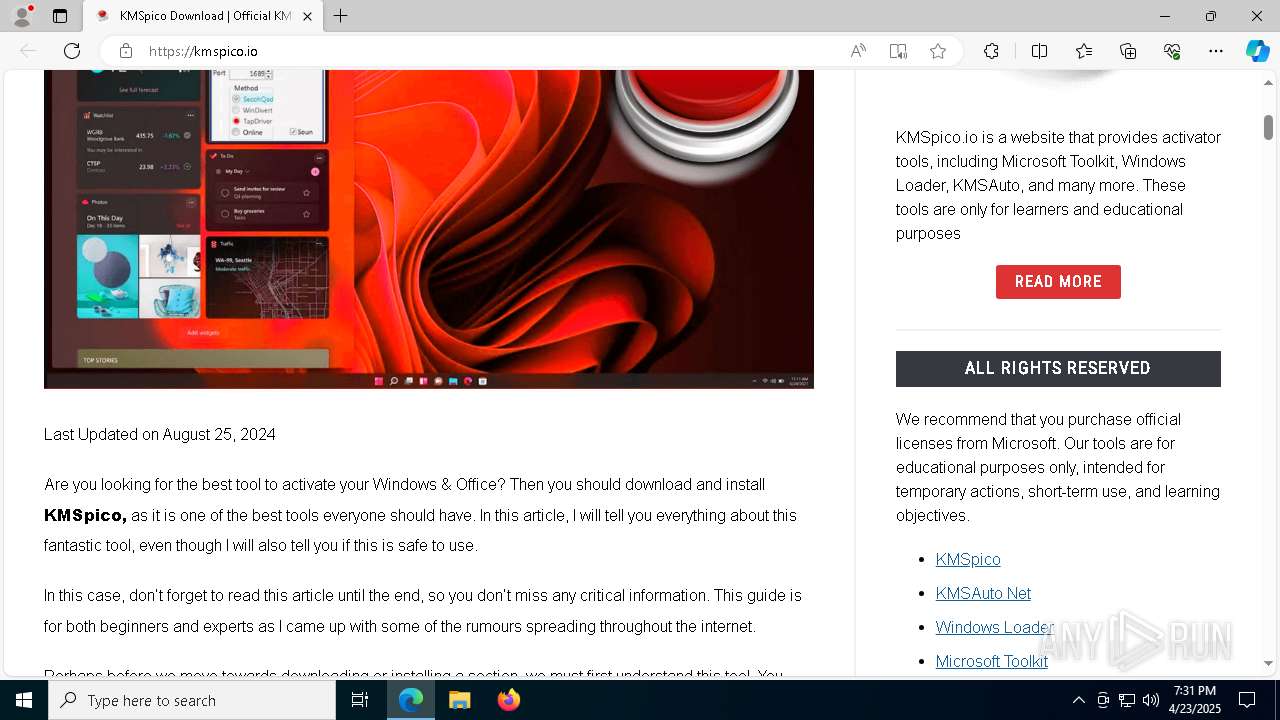Viewport: 1280px width, 720px height.
Task: Open volume control tray icon
Action: click(1151, 700)
